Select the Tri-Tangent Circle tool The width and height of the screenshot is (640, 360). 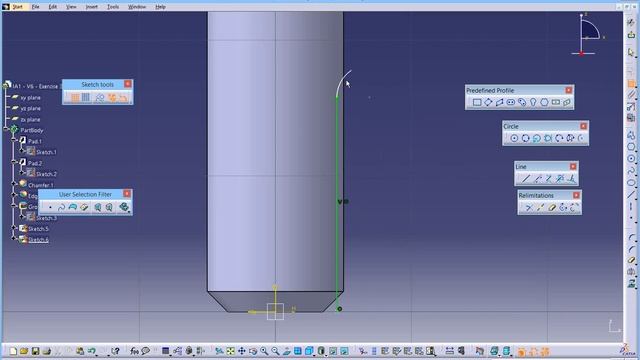[x=548, y=138]
